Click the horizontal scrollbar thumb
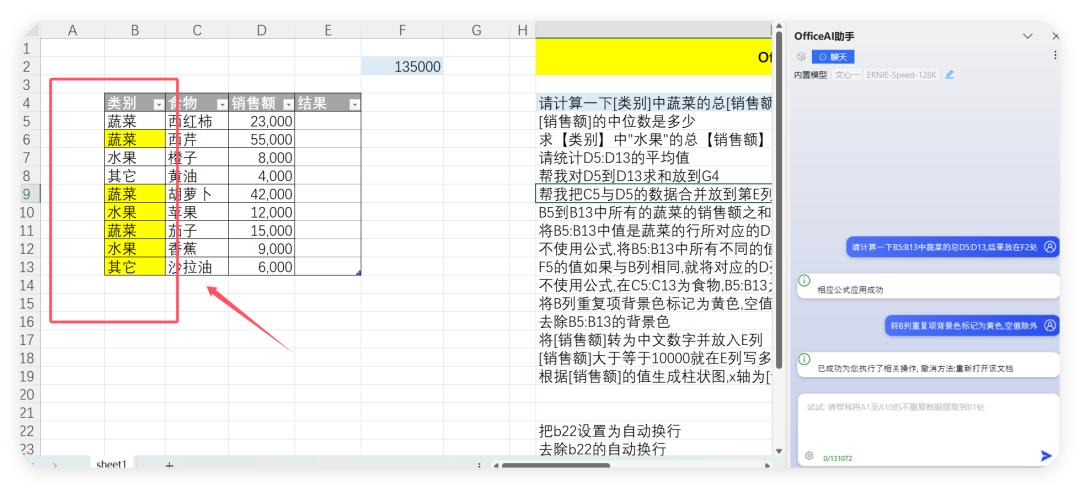The height and width of the screenshot is (488, 1080). click(556, 465)
